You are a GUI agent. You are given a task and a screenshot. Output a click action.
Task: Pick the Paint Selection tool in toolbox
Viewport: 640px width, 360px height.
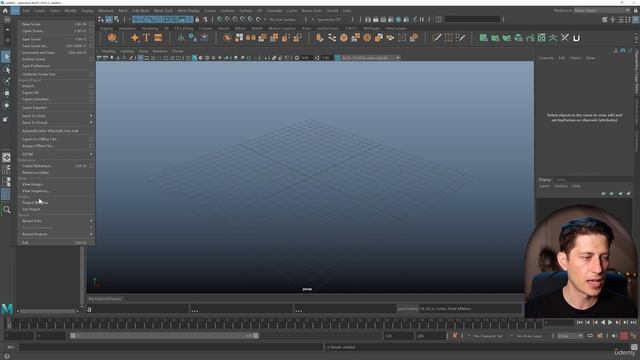tap(6, 81)
